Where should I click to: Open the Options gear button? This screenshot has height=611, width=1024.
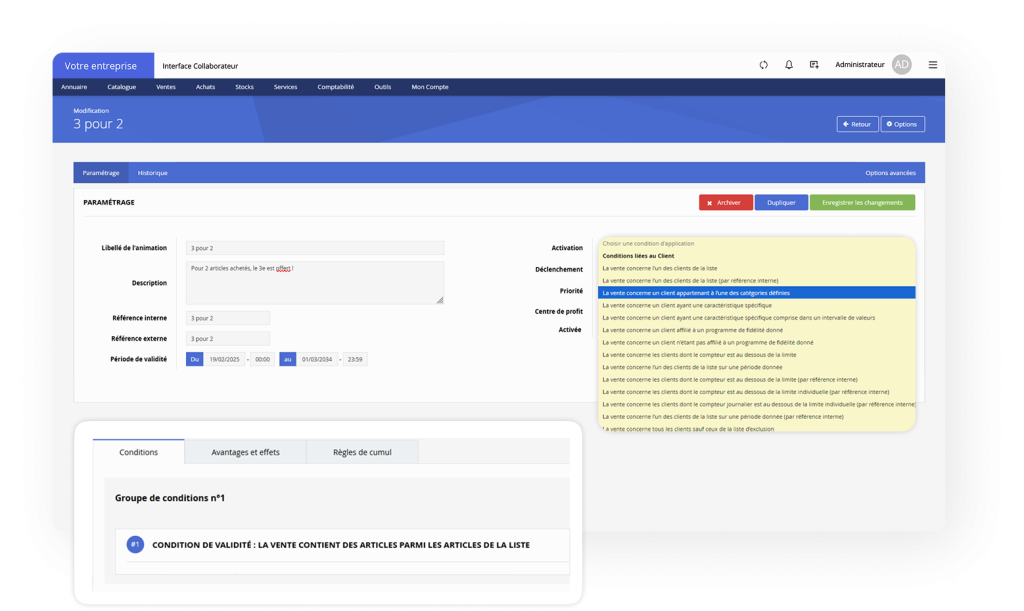pyautogui.click(x=903, y=124)
